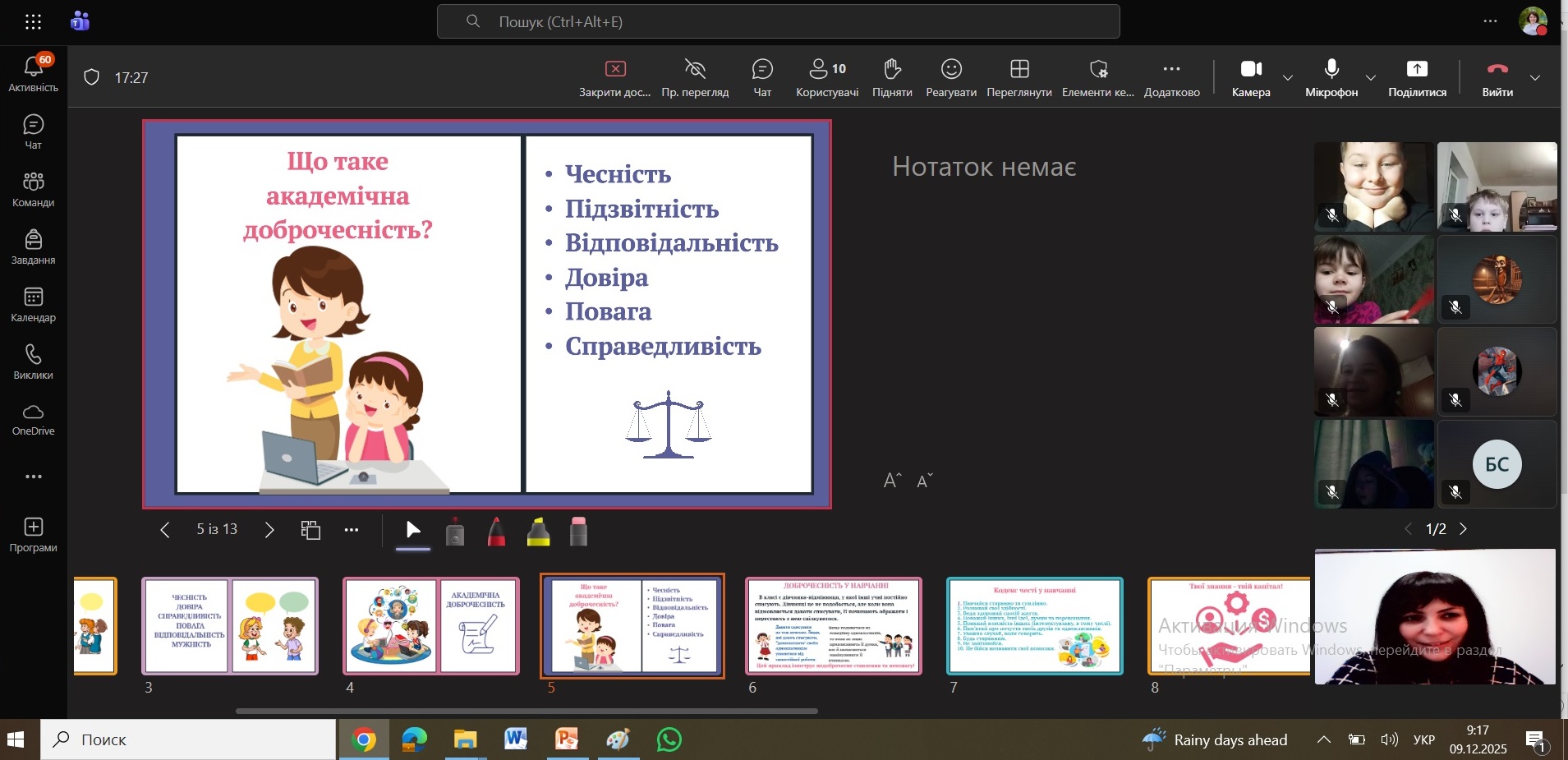The height and width of the screenshot is (760, 1568).
Task: Open Assignments (Завдання) in sidebar
Action: [34, 247]
